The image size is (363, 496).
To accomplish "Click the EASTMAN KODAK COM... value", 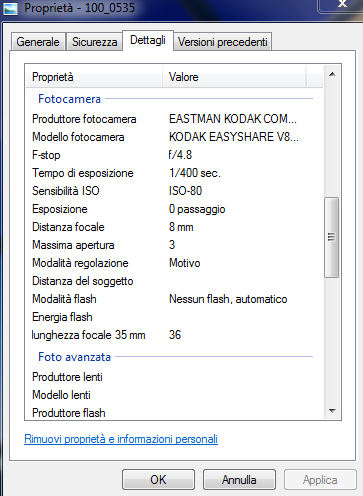I will pyautogui.click(x=233, y=119).
